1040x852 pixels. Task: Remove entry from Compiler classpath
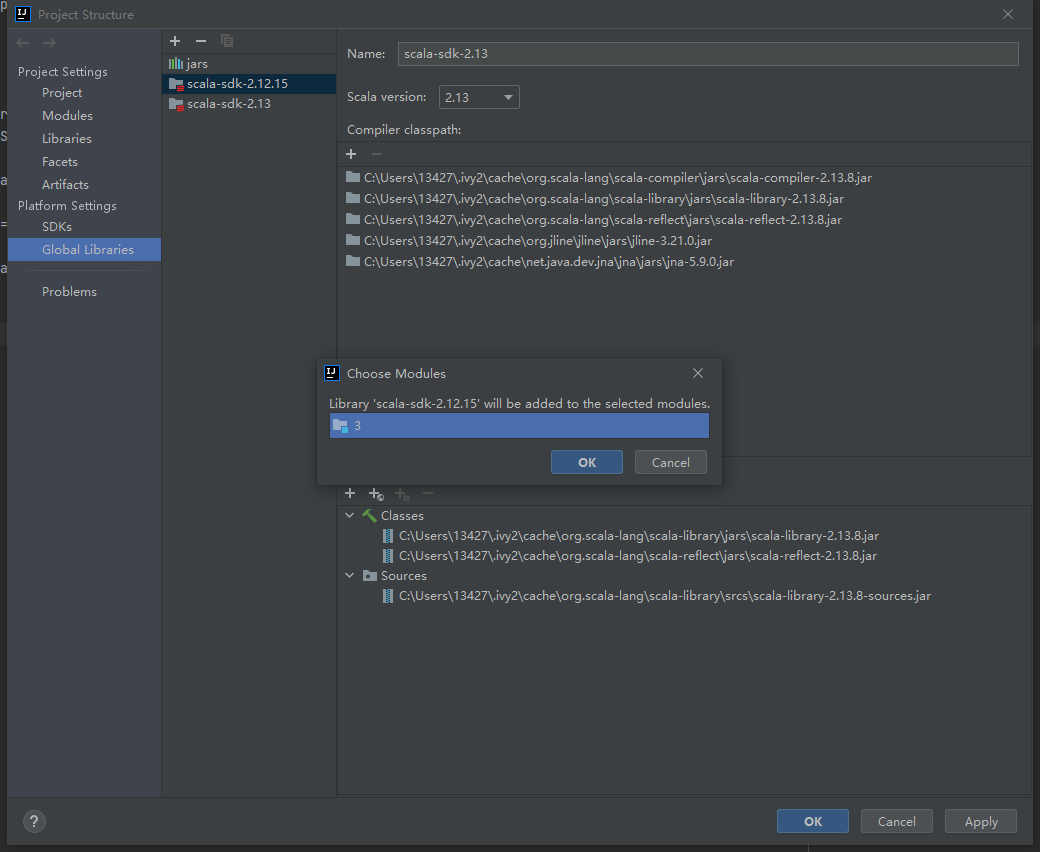point(377,154)
